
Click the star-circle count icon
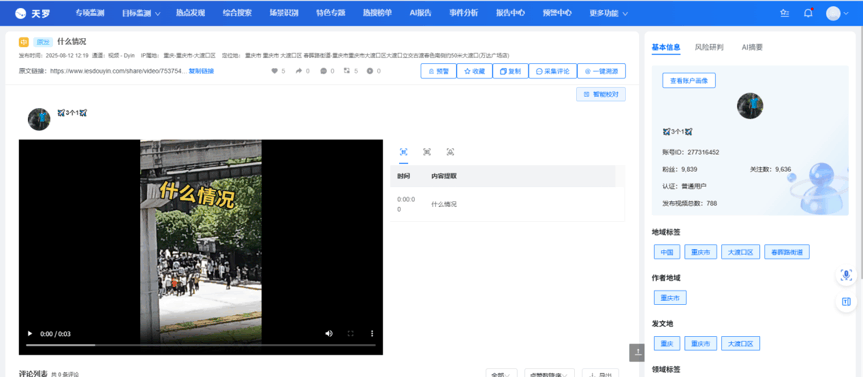pyautogui.click(x=370, y=71)
